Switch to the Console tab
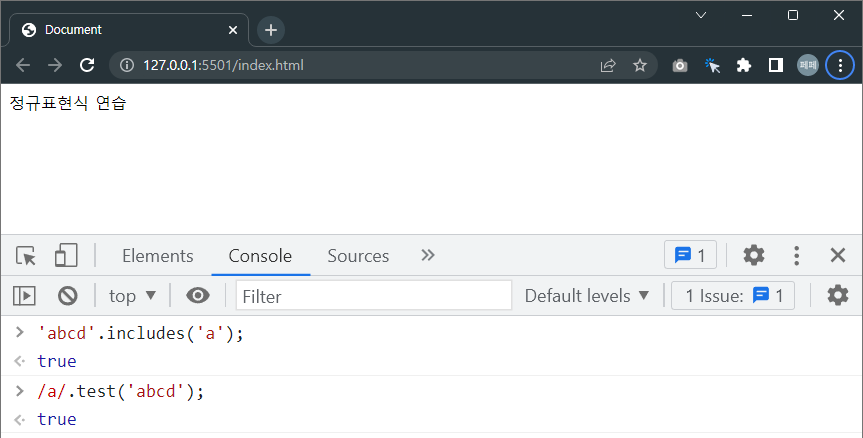This screenshot has width=863, height=438. (260, 256)
